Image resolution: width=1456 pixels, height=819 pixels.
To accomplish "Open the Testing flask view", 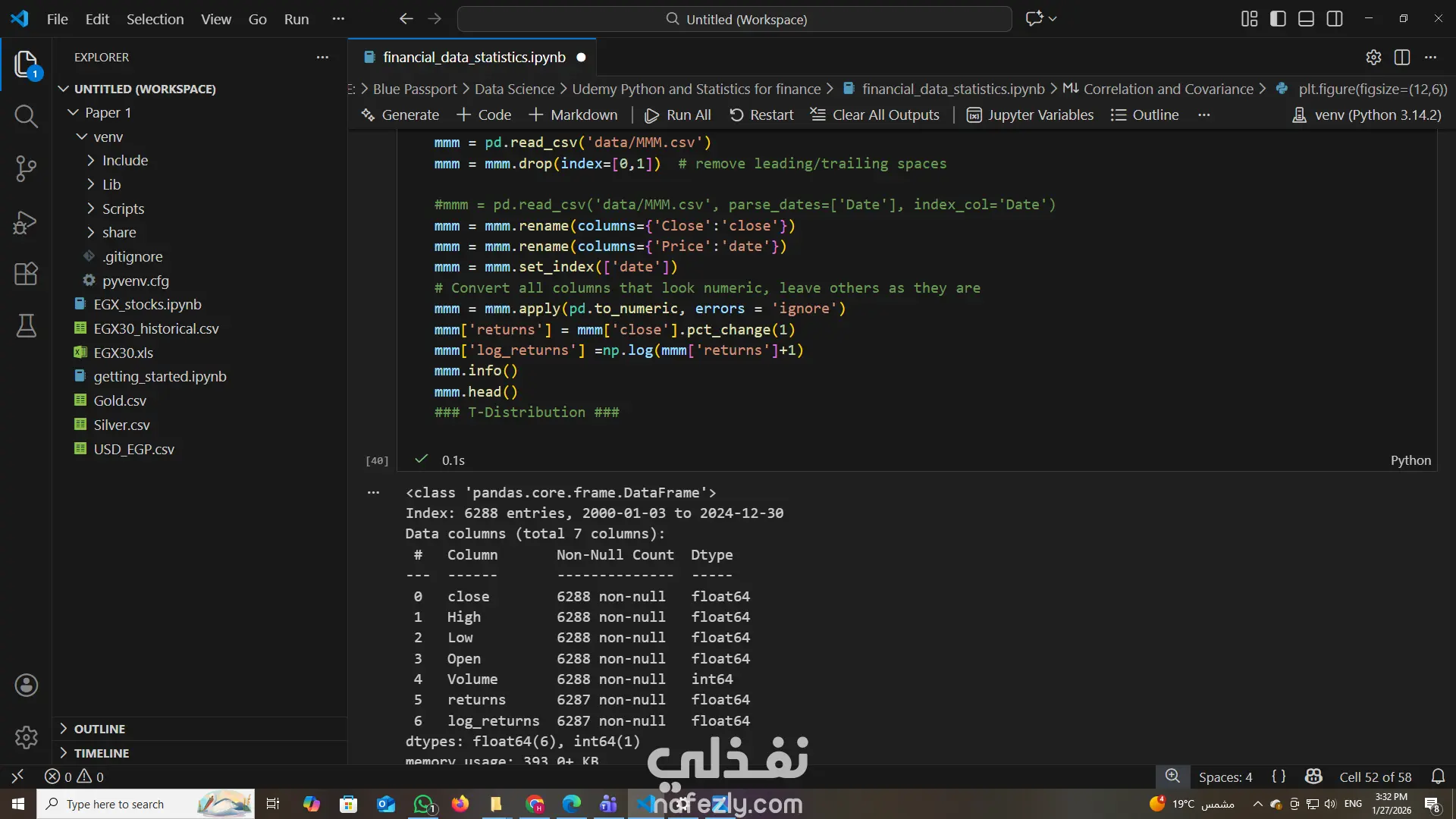I will (26, 326).
